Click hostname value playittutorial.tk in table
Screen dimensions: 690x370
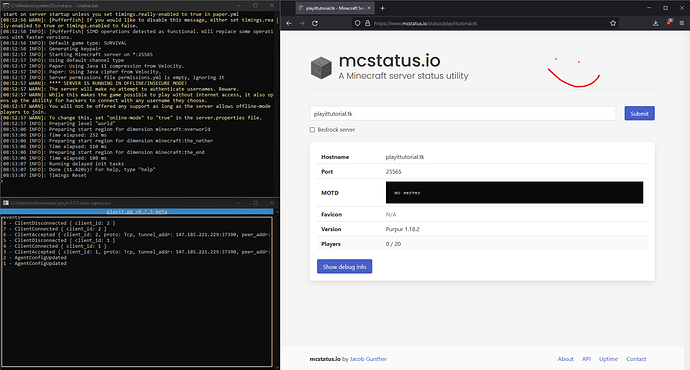pos(405,157)
